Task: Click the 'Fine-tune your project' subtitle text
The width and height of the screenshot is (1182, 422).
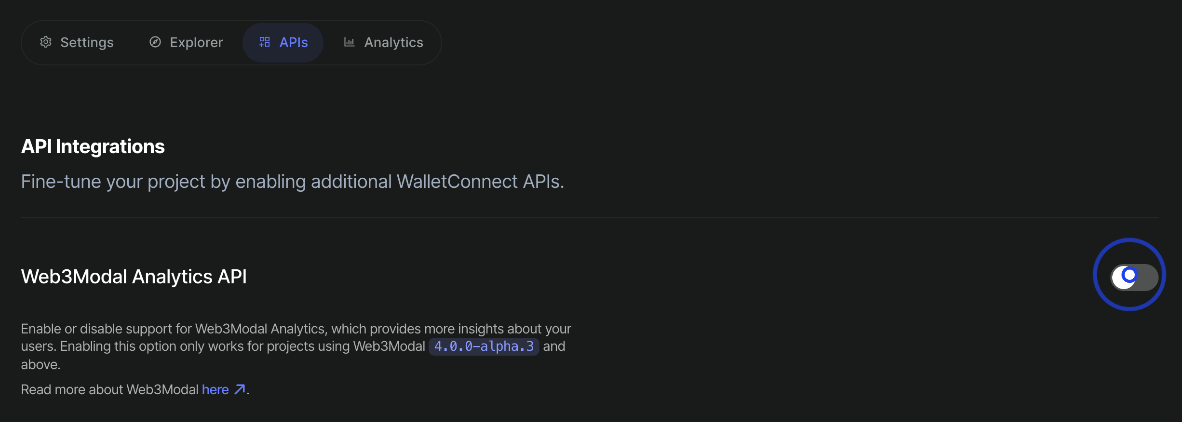Action: coord(292,184)
